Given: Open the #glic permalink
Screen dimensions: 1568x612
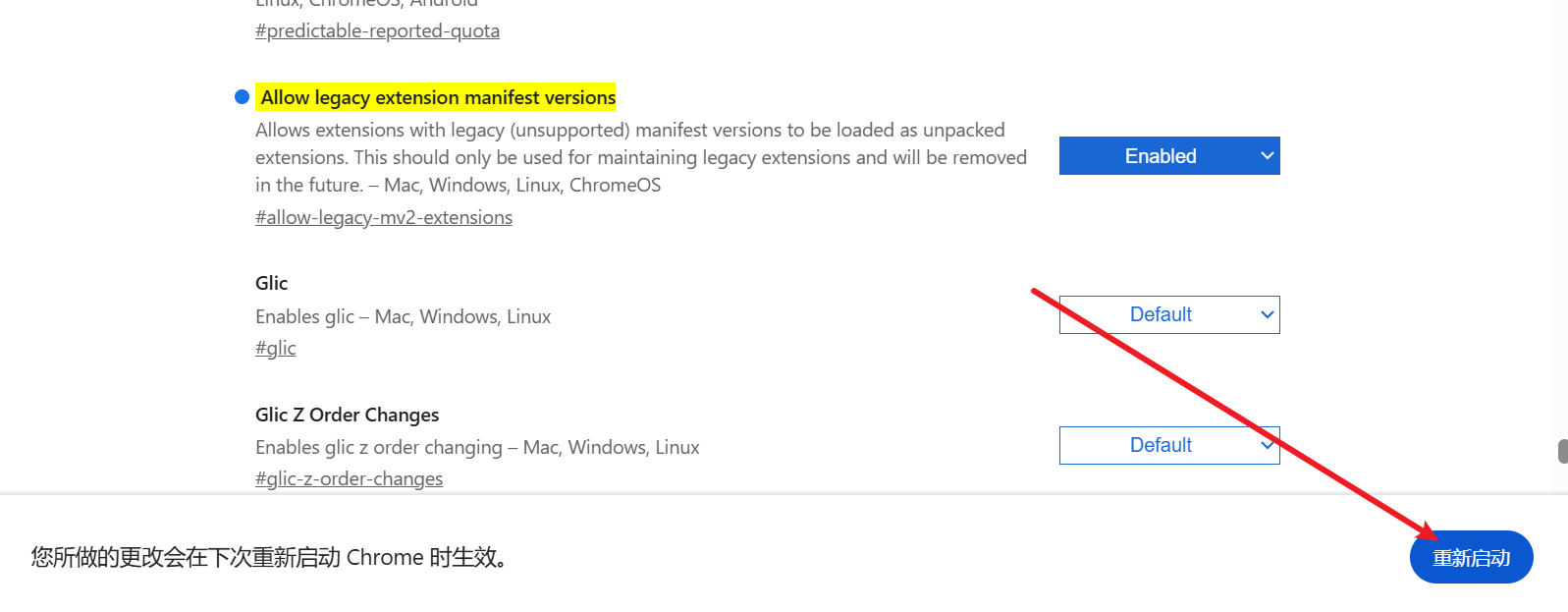Looking at the screenshot, I should click(275, 347).
